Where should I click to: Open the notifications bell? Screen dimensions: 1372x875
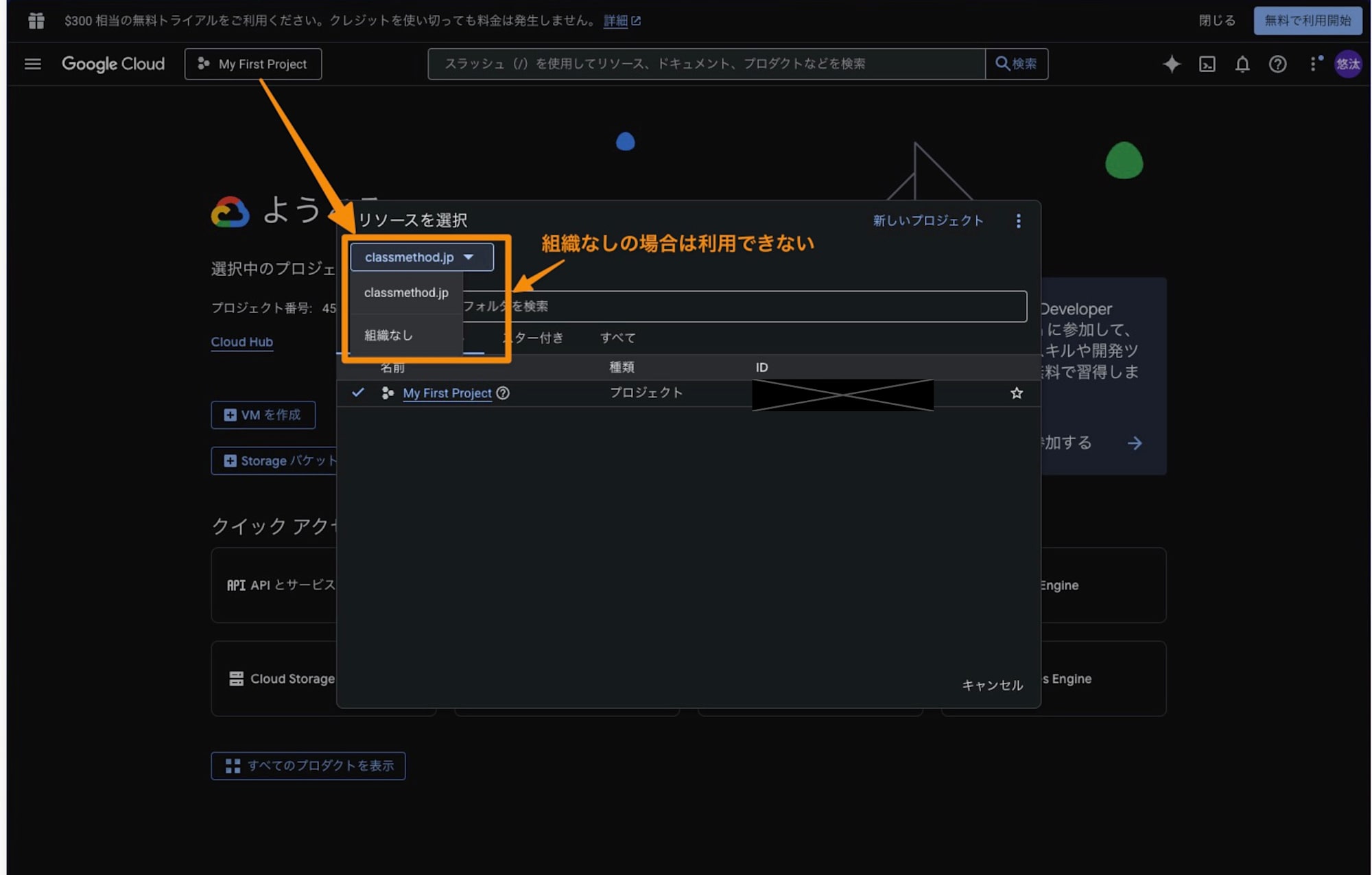(x=1242, y=64)
